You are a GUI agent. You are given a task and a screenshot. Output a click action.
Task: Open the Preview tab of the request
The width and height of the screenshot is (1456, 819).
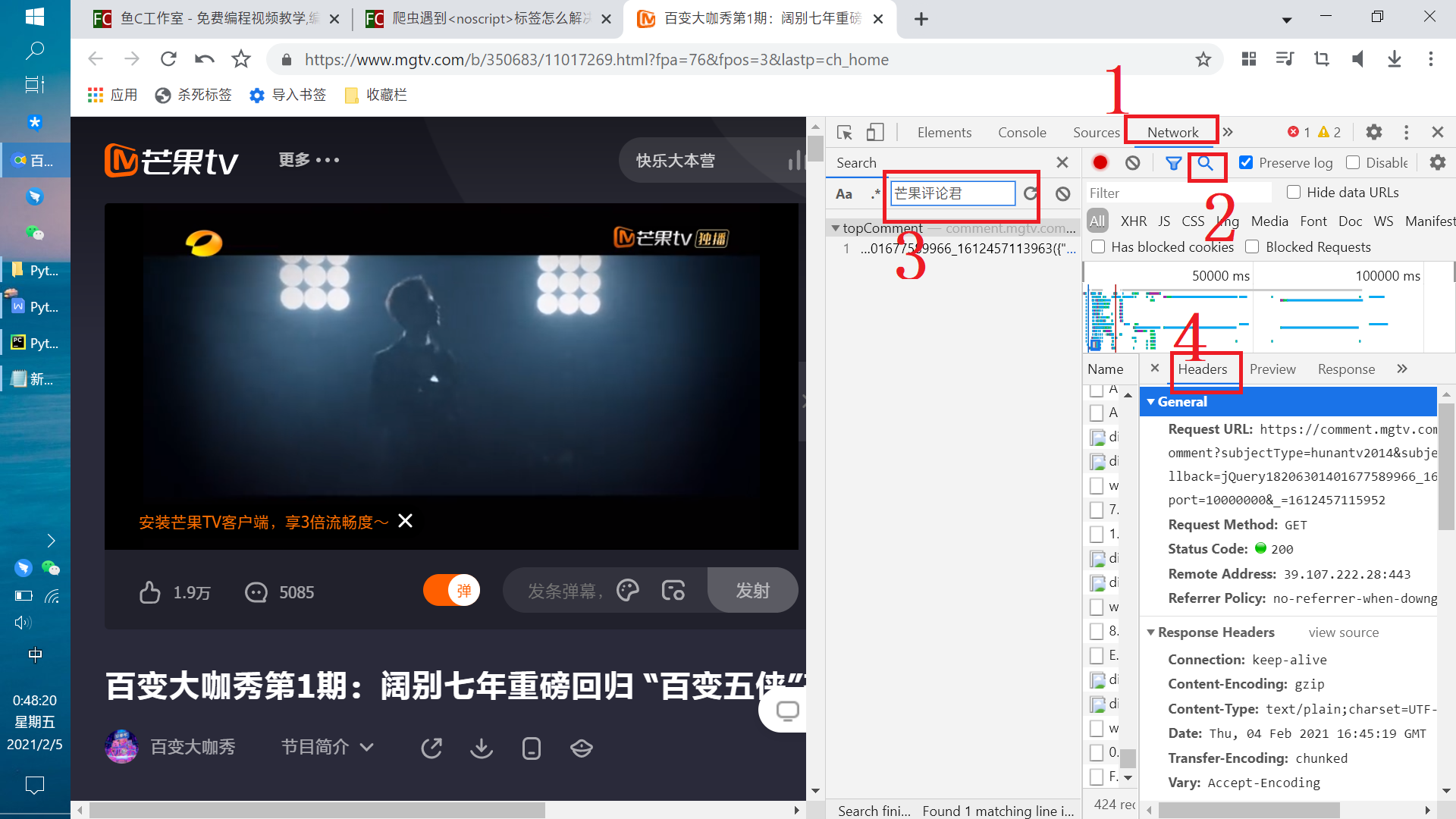click(1272, 369)
